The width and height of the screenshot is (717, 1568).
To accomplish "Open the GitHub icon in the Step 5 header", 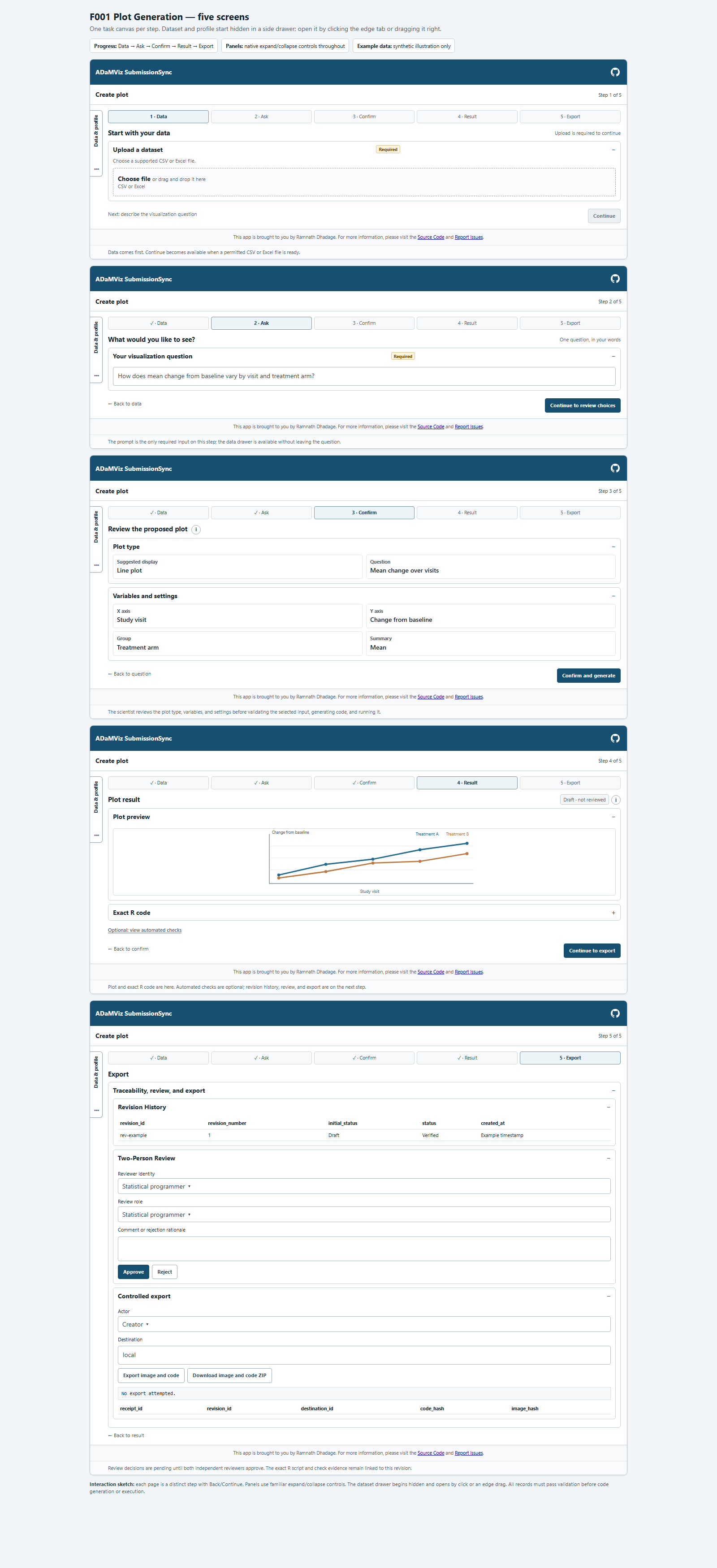I will pos(615,1013).
